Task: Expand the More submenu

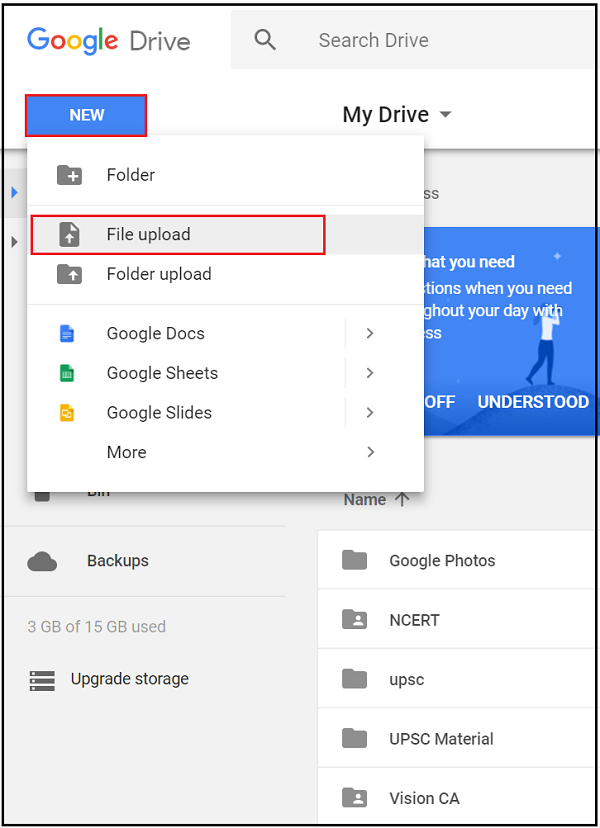Action: (370, 452)
